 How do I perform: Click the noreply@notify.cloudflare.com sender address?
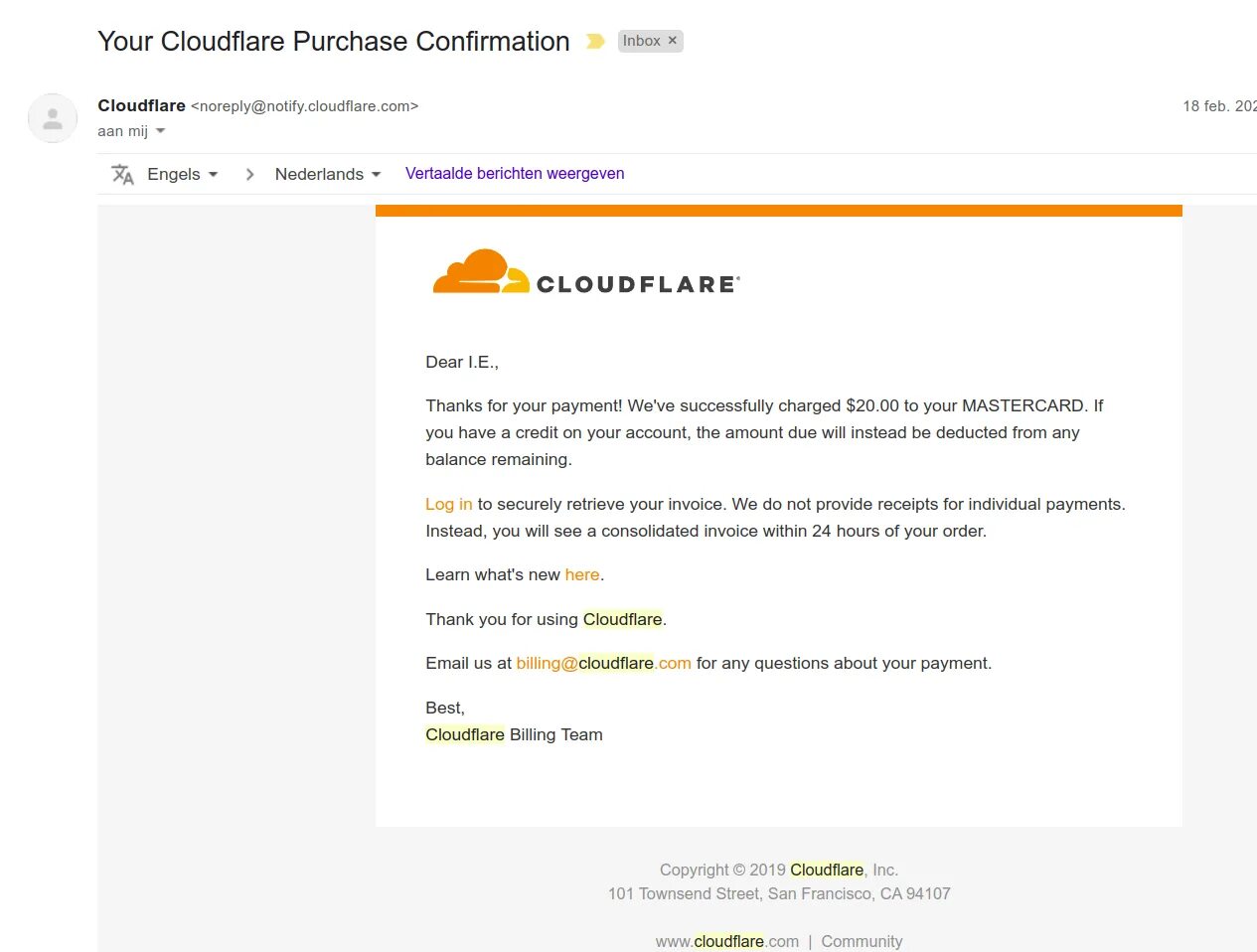click(304, 106)
